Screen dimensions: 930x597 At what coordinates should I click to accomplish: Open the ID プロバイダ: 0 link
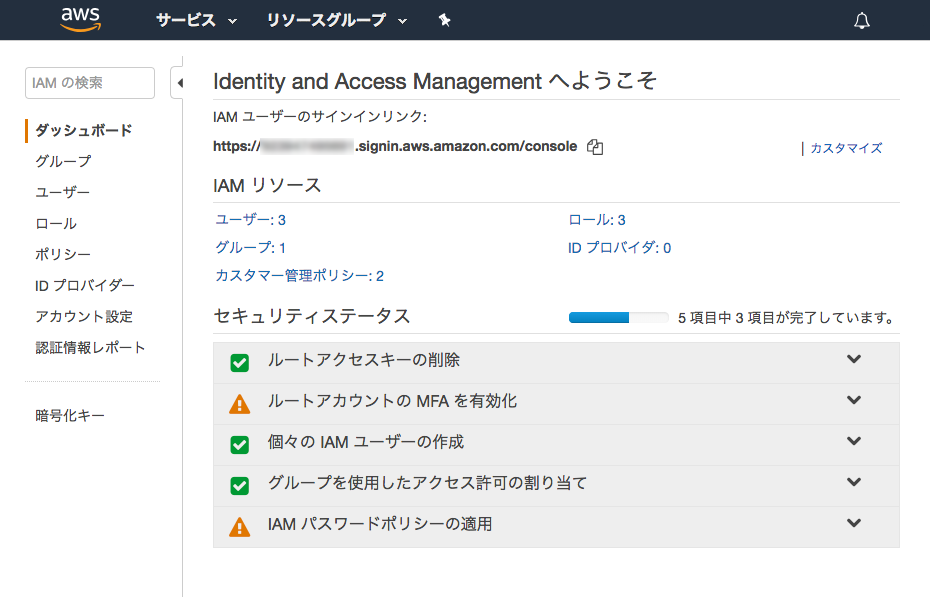point(619,248)
